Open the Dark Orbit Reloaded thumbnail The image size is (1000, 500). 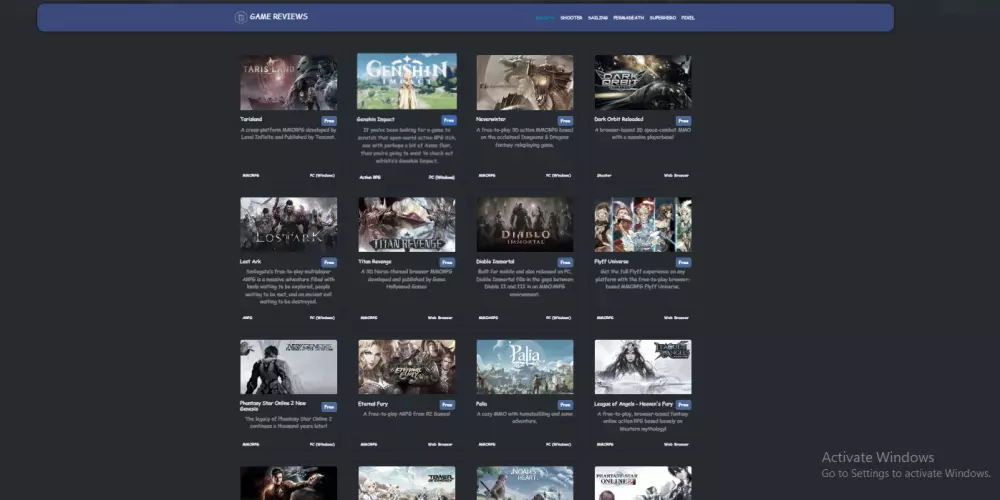643,82
